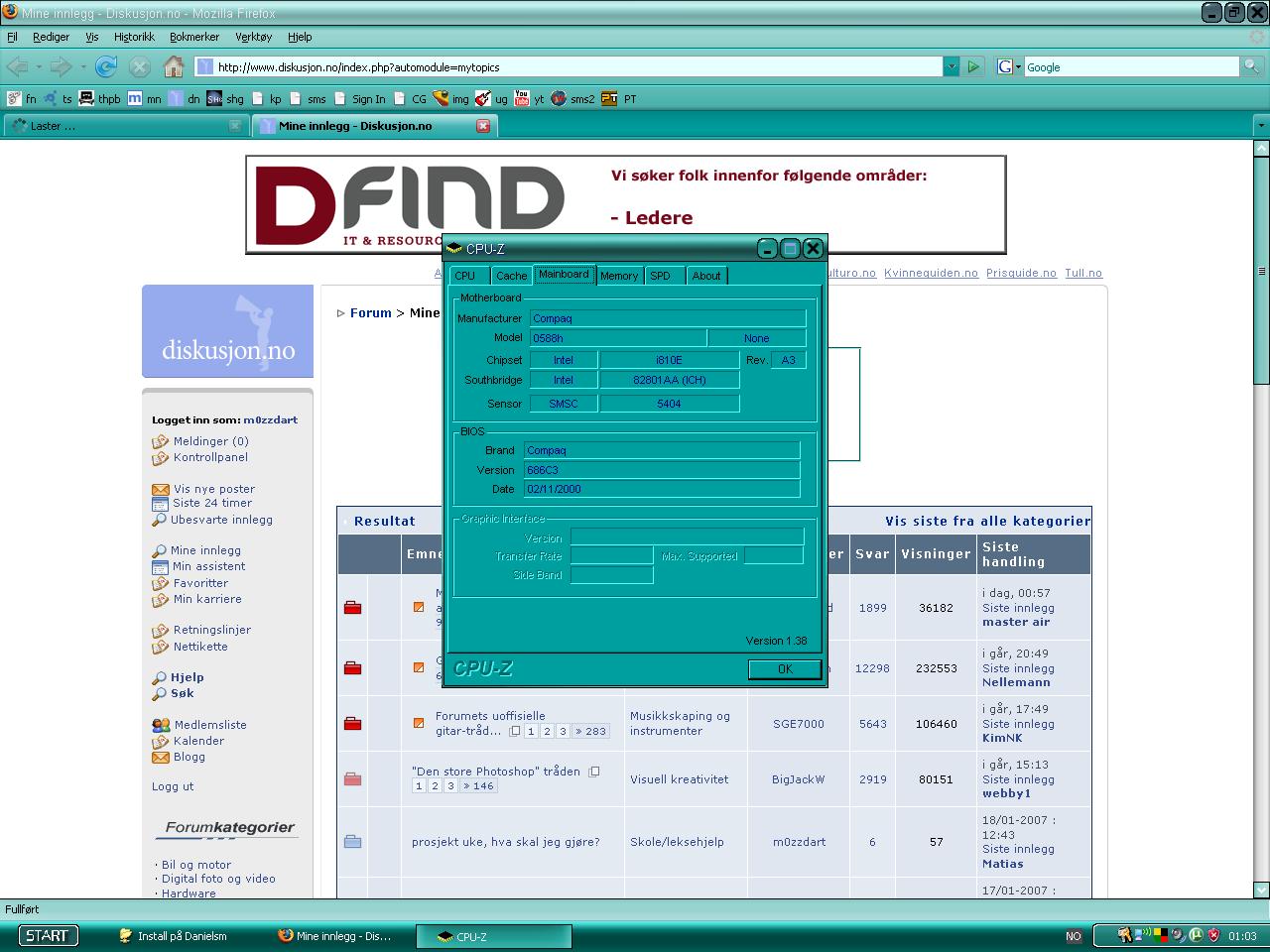Close the Mine innlegg browser tab
1270x952 pixels.
pos(483,126)
